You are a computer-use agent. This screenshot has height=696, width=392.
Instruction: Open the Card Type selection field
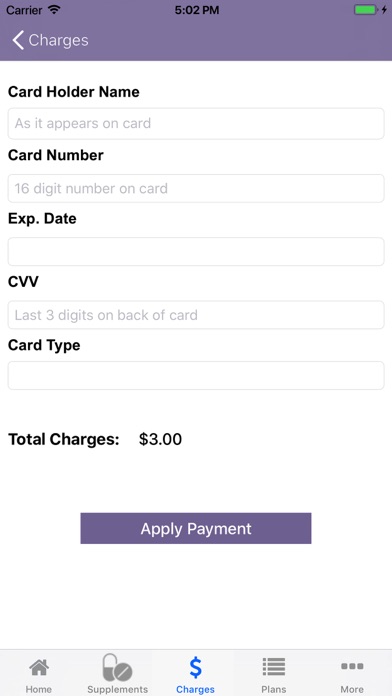[x=196, y=376]
